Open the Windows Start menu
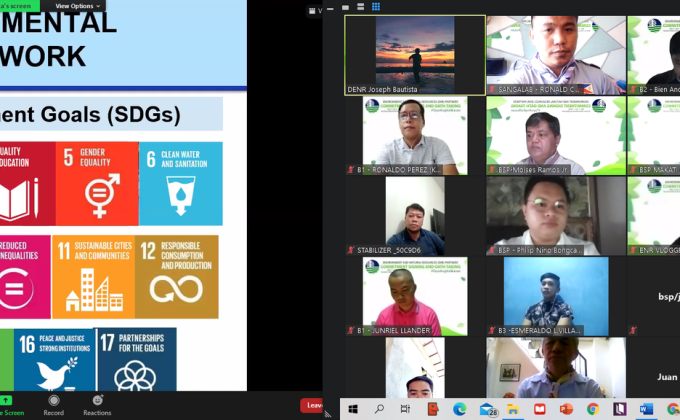The image size is (680, 420). pos(354,409)
